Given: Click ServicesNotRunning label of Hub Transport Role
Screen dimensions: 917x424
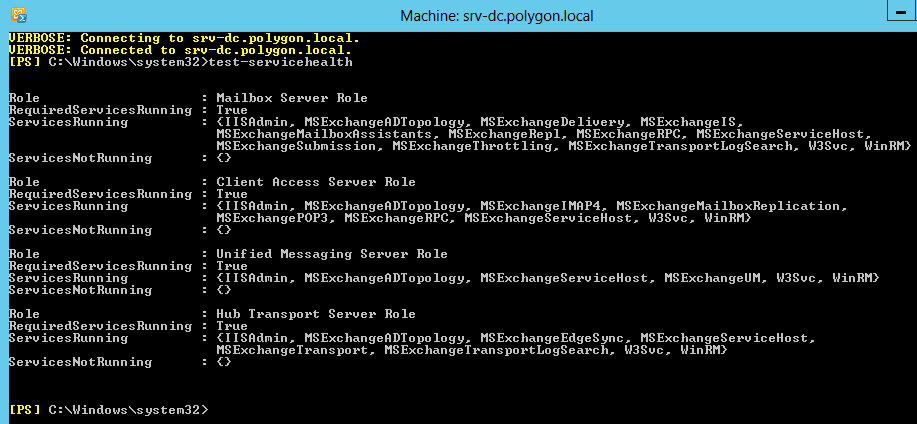Looking at the screenshot, I should pyautogui.click(x=80, y=362).
